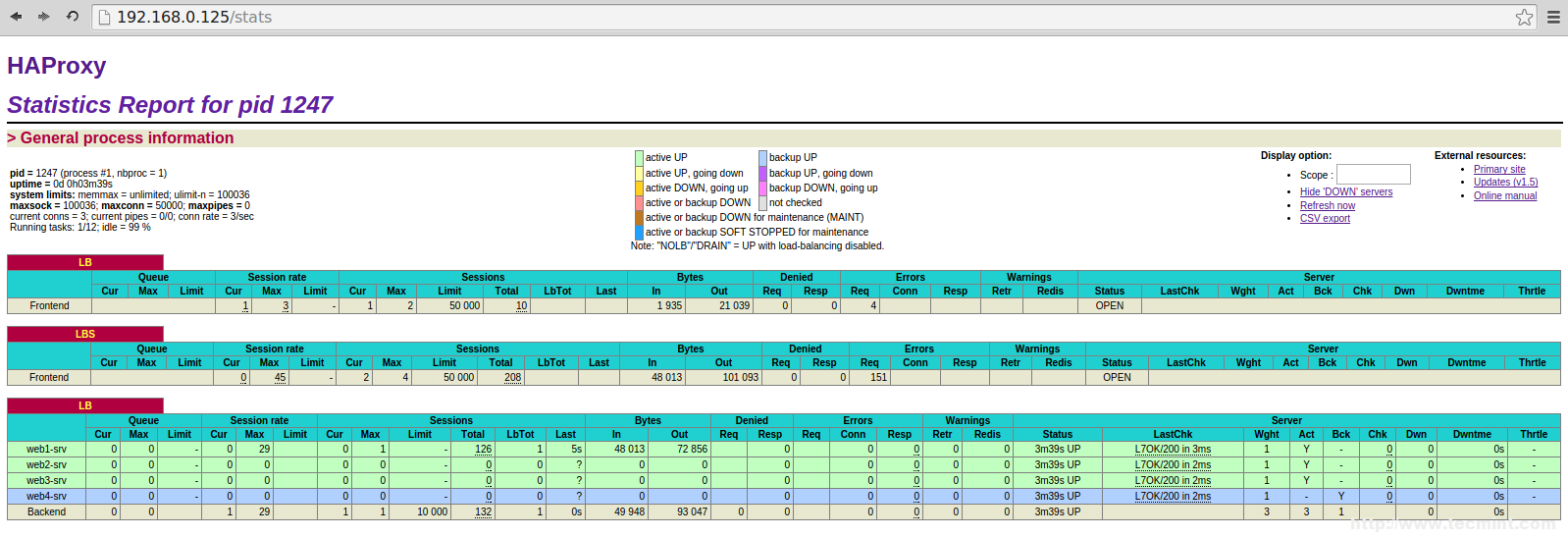Viewport: 1568px width, 537px height.
Task: Open the Updates (v1.5) link
Action: click(1505, 183)
